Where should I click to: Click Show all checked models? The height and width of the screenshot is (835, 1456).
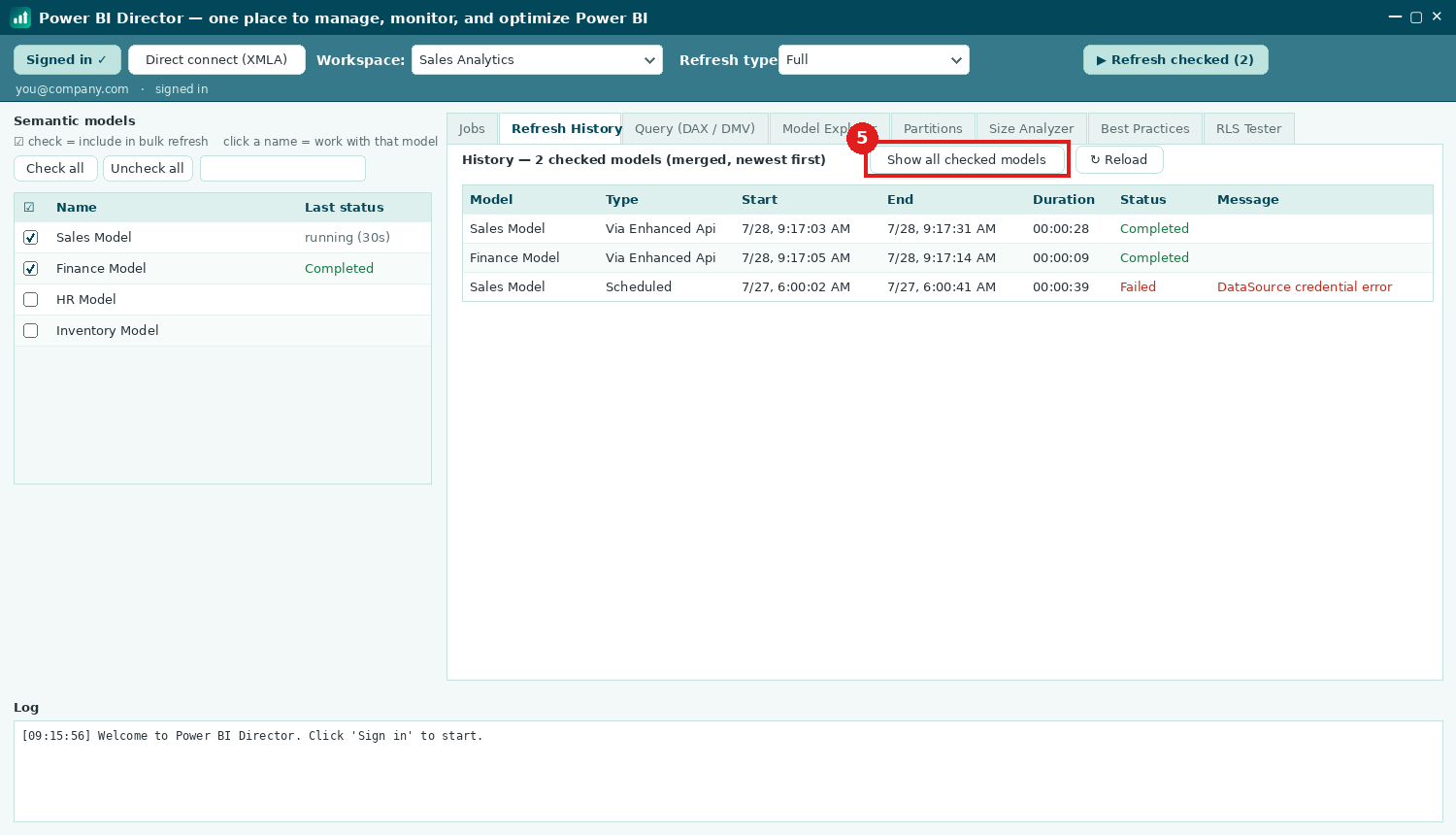(x=967, y=159)
